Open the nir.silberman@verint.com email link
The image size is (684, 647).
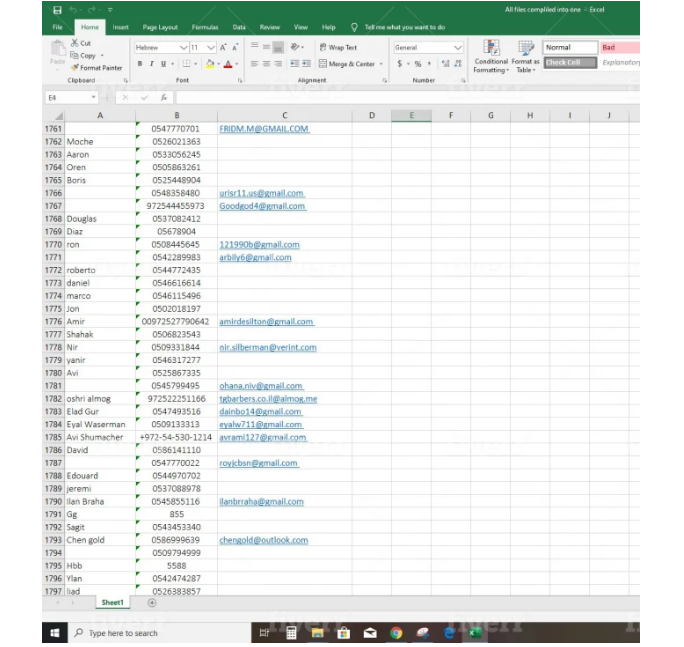pyautogui.click(x=267, y=348)
